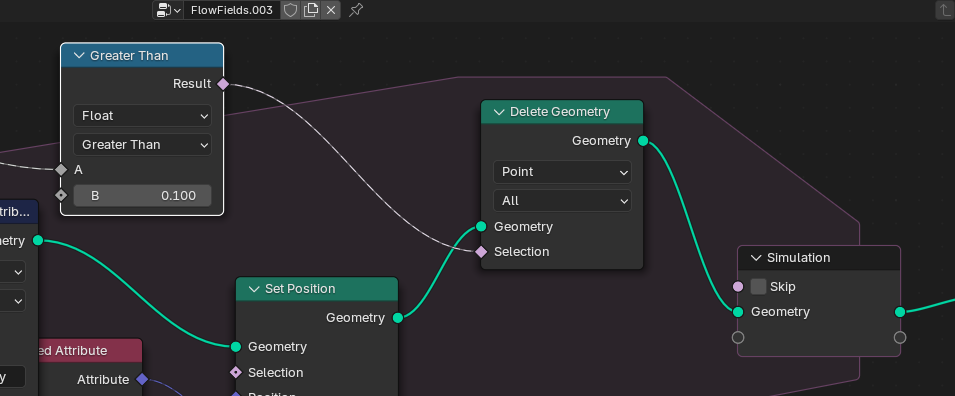Open the Greater Than operation dropdown
The width and height of the screenshot is (955, 396).
coord(143,144)
